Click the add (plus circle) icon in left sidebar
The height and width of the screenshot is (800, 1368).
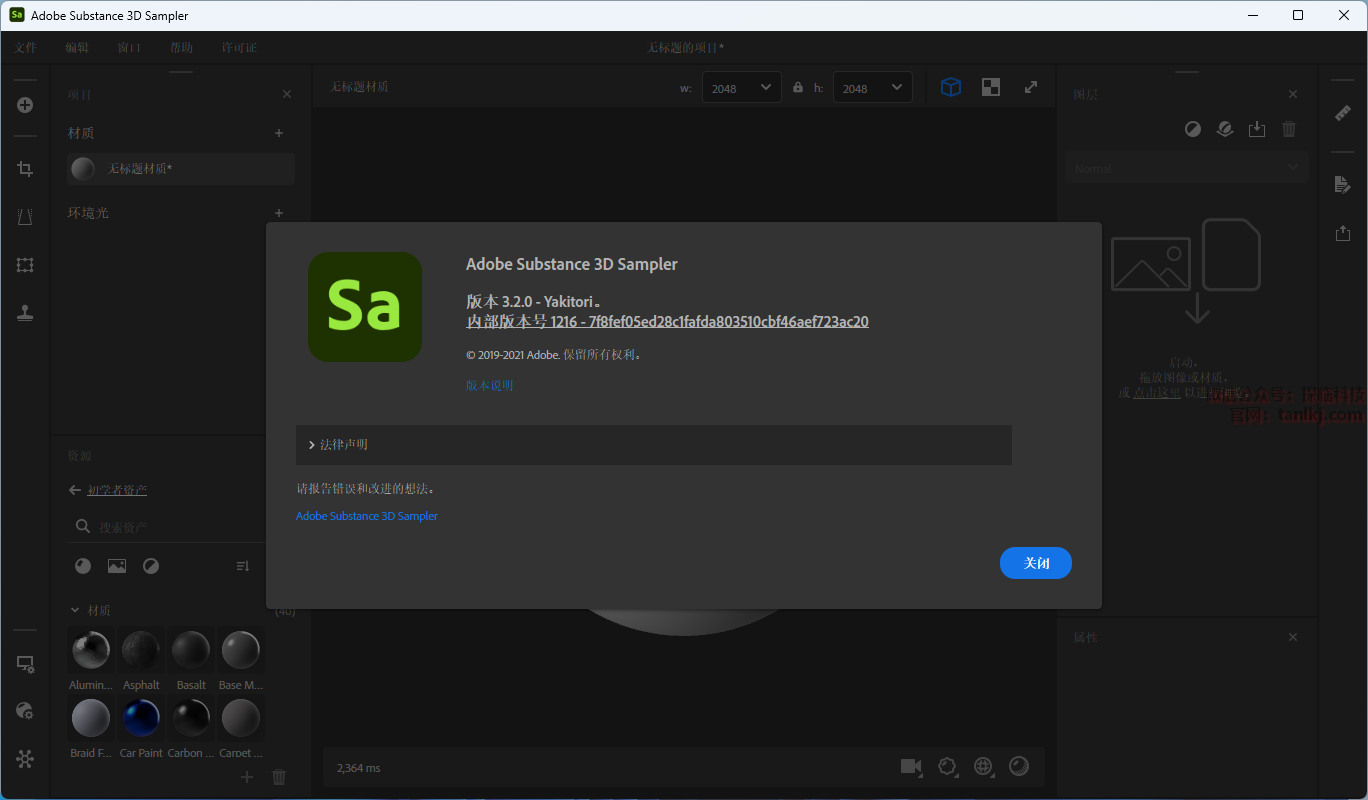pyautogui.click(x=25, y=105)
